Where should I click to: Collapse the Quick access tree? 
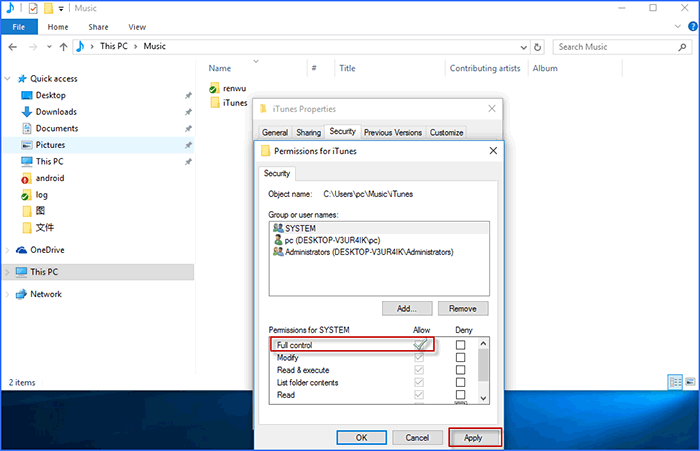tap(8, 79)
